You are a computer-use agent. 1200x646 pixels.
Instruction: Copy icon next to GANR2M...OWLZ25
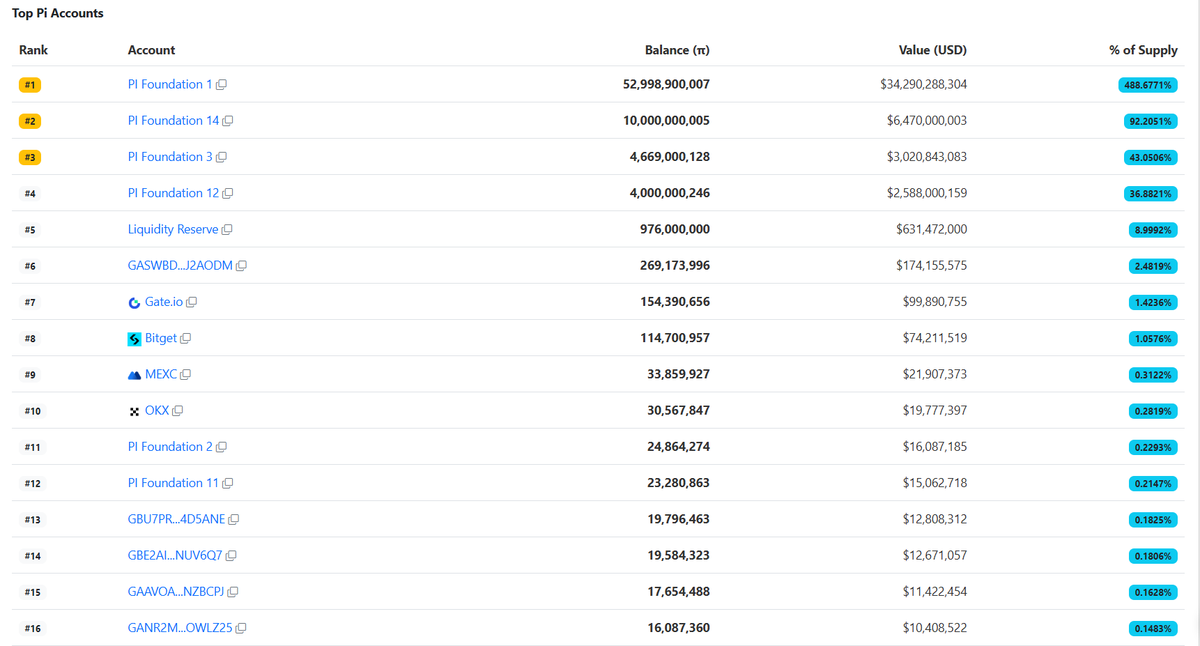click(x=241, y=629)
